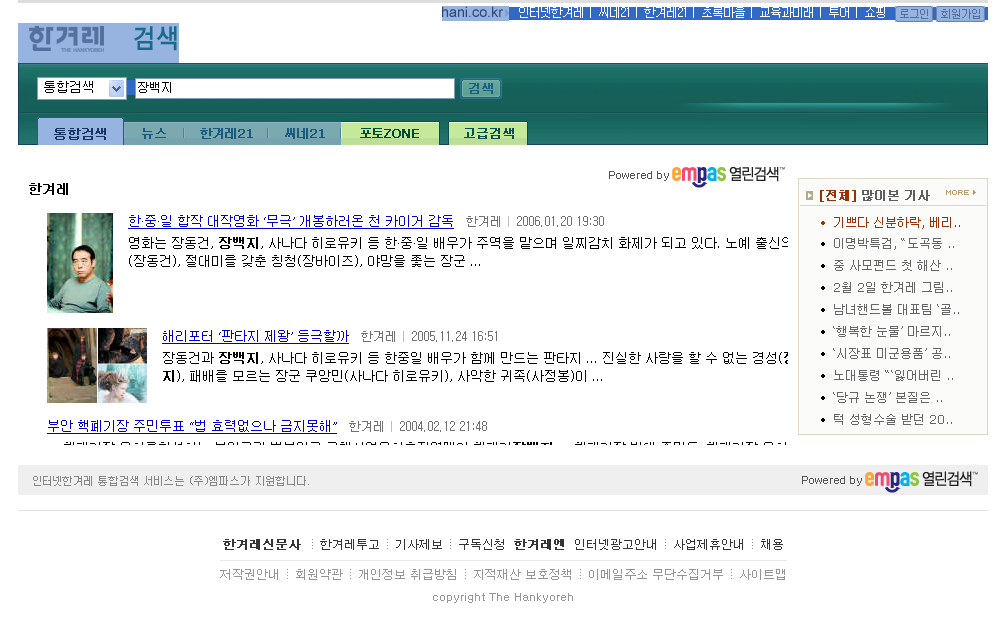Open 개인정보 취급방침 footer link
1007x629 pixels.
point(407,574)
